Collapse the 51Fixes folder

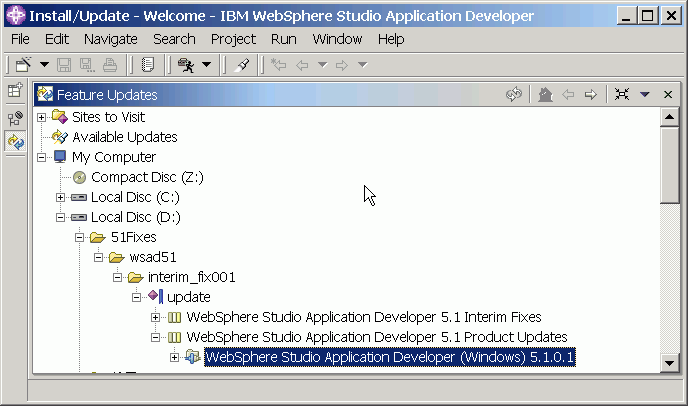pyautogui.click(x=79, y=237)
